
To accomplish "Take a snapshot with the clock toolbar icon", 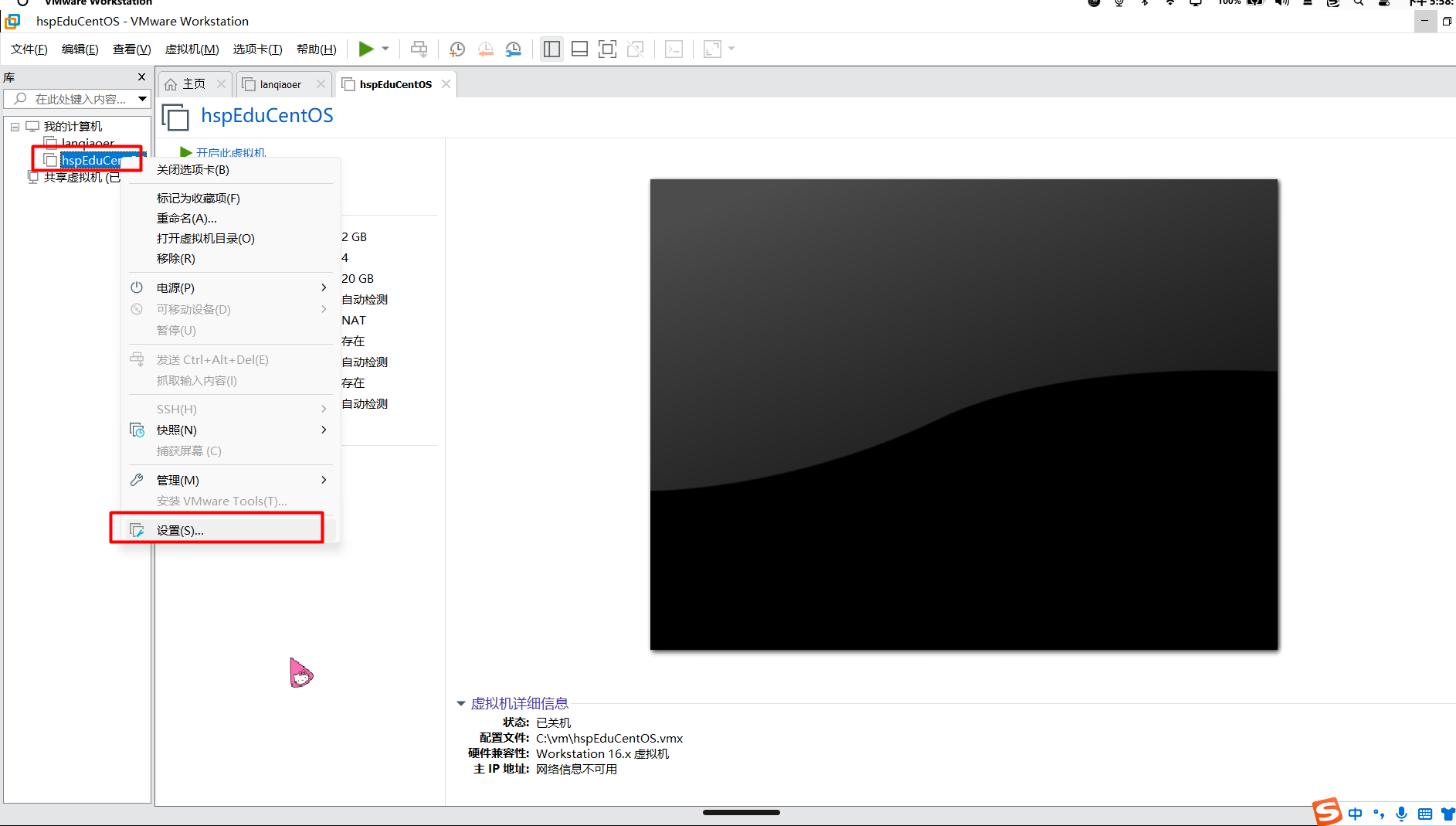I will tap(457, 49).
